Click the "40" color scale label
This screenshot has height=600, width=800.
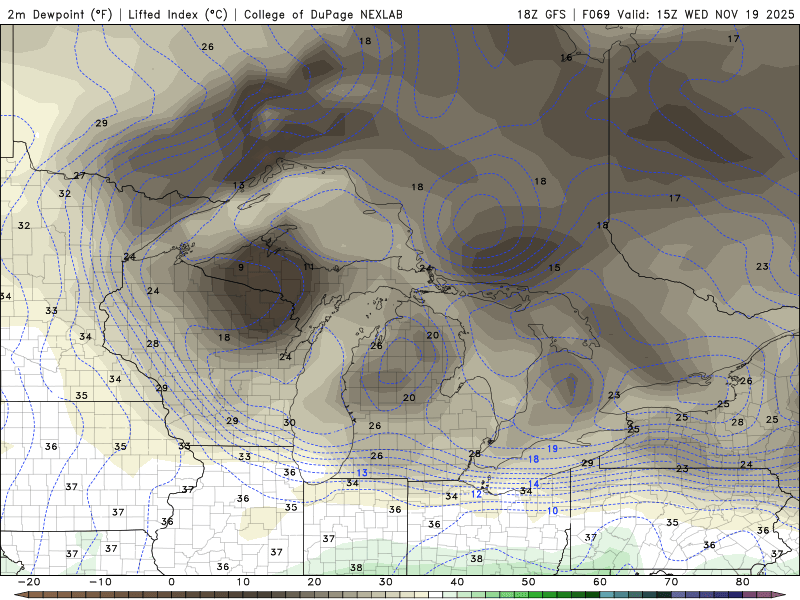click(x=457, y=582)
